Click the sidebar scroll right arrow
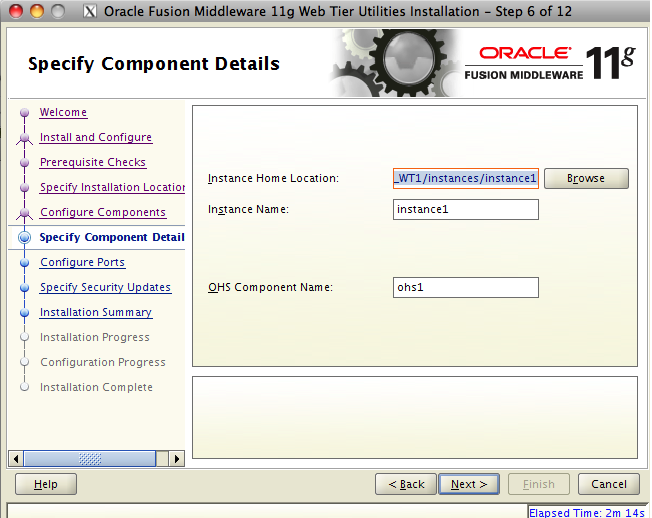 177,459
